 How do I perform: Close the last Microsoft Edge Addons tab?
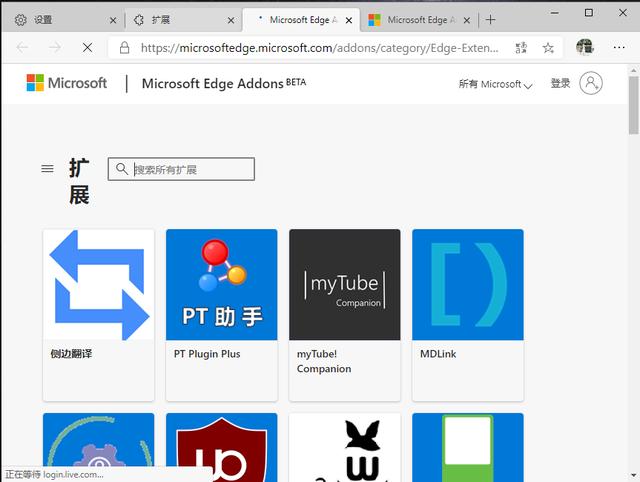coord(467,20)
